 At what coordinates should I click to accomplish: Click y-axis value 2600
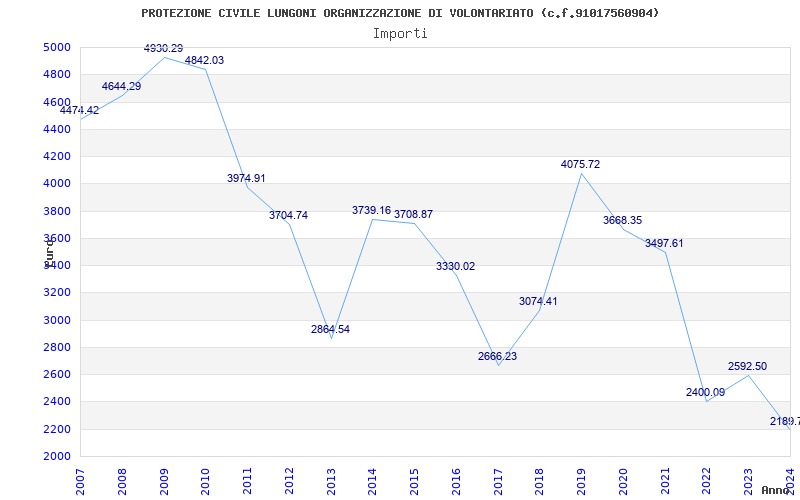[x=56, y=374]
